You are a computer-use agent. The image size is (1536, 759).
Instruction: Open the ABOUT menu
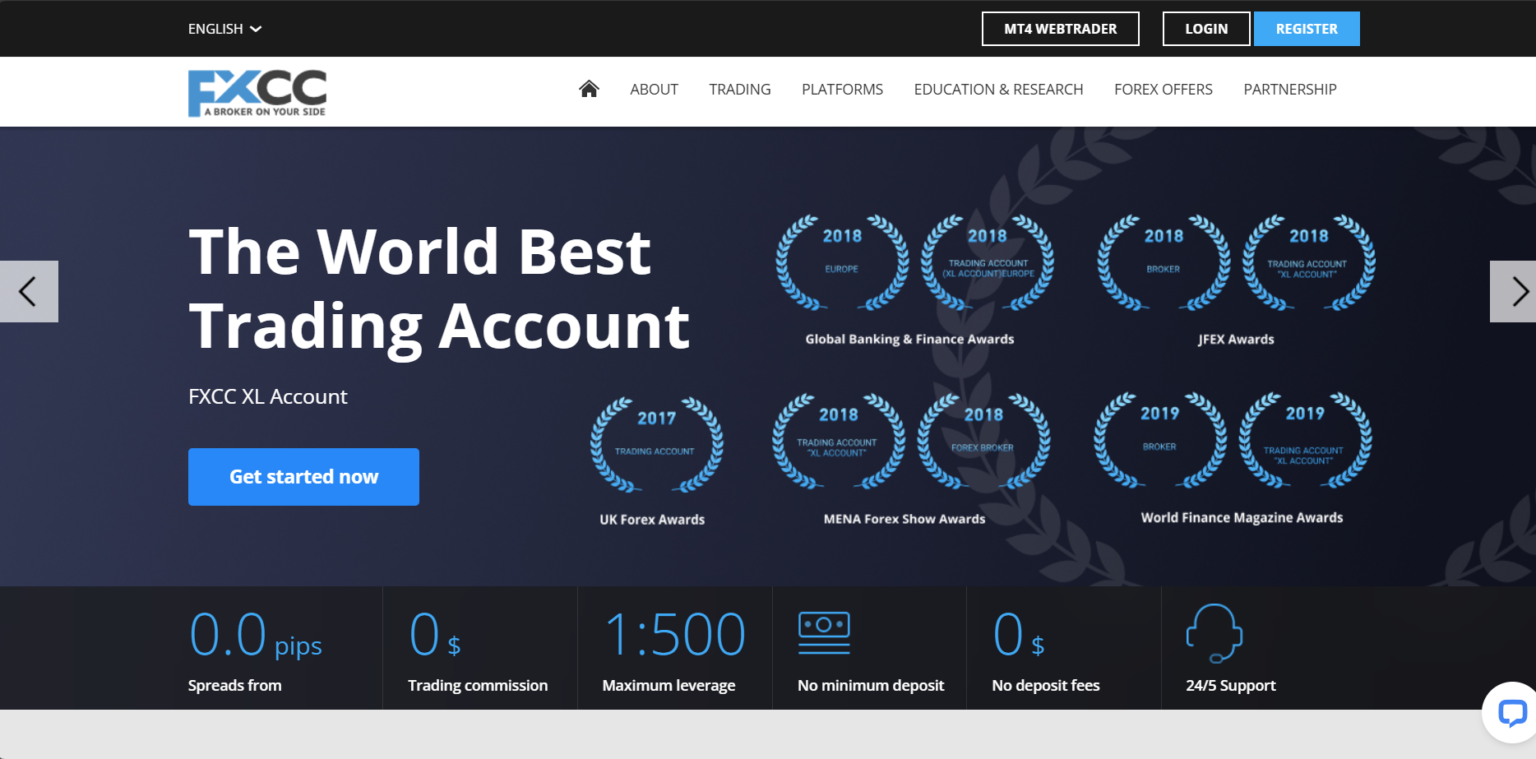pos(654,89)
